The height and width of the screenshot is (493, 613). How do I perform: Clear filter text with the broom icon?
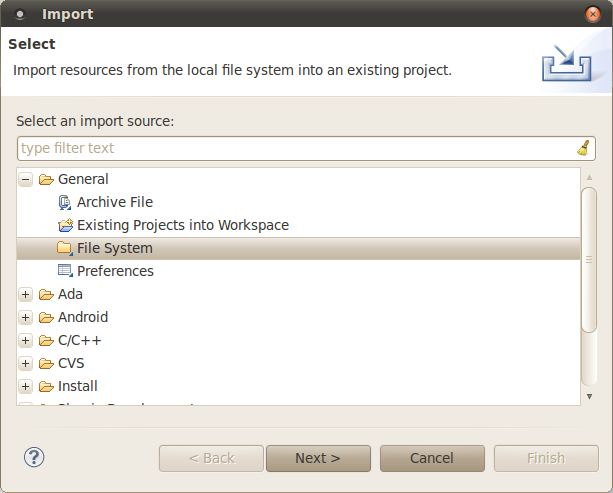tap(583, 148)
